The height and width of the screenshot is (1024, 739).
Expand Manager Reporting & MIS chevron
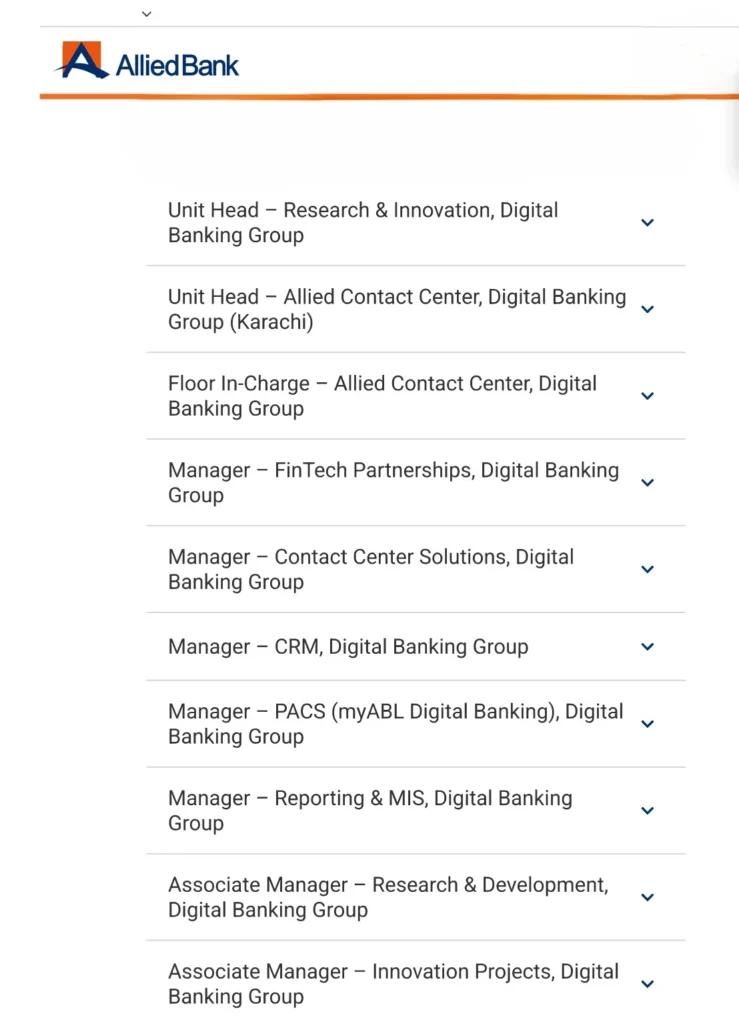coord(647,811)
